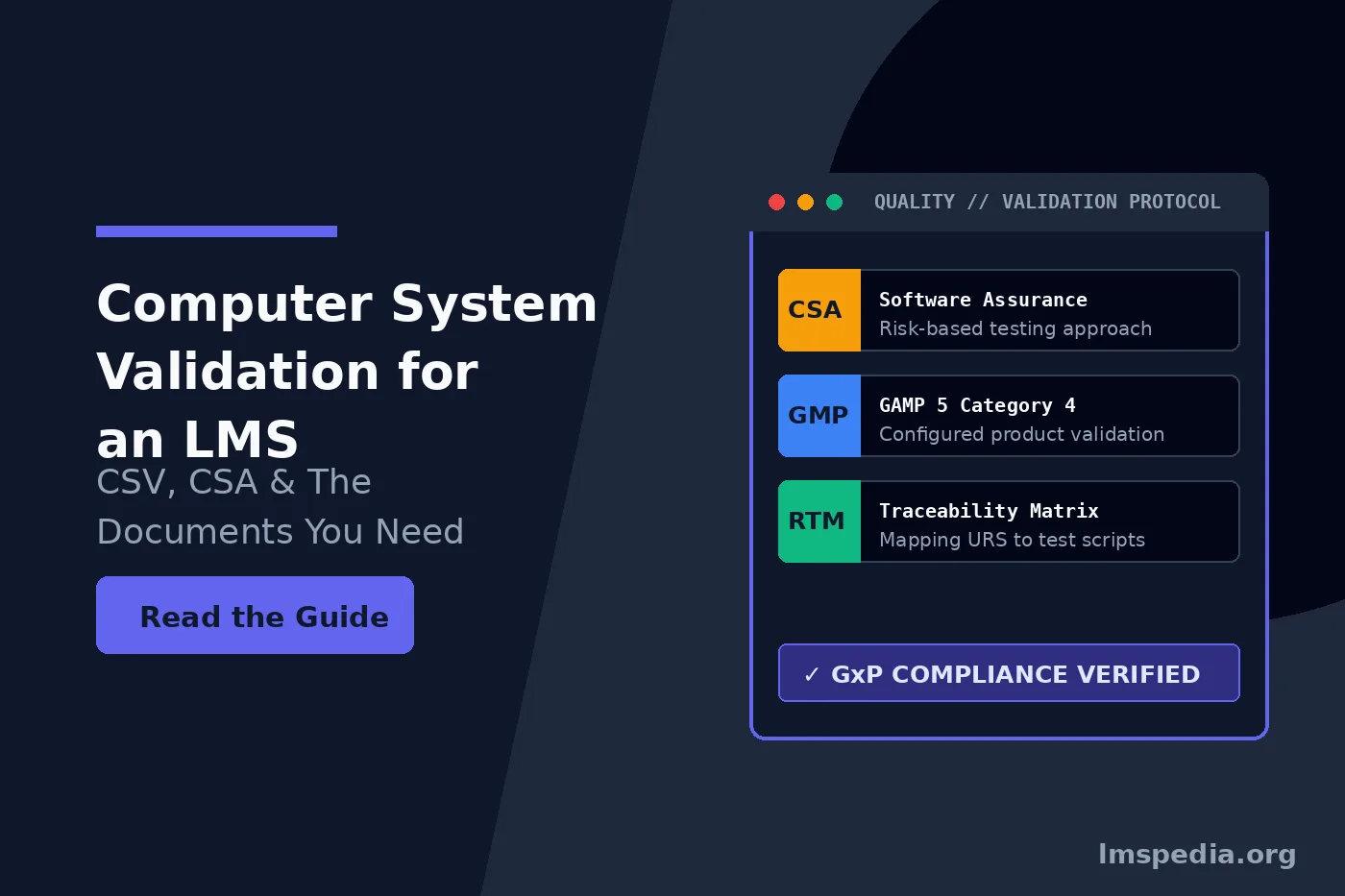The image size is (1345, 896).
Task: Visit the lmspedia.org link
Action: tap(1197, 854)
